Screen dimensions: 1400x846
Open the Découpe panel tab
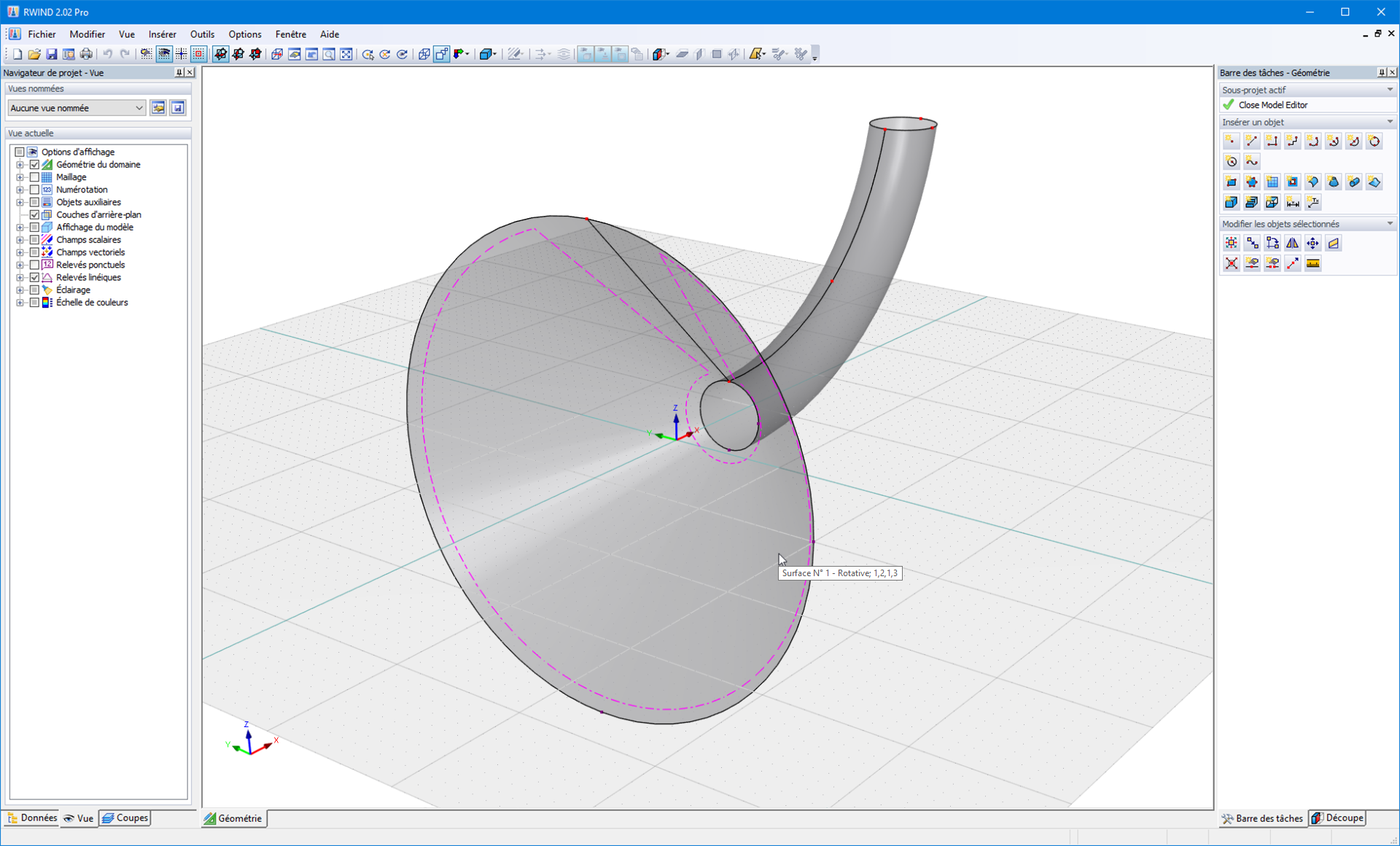tap(1337, 818)
